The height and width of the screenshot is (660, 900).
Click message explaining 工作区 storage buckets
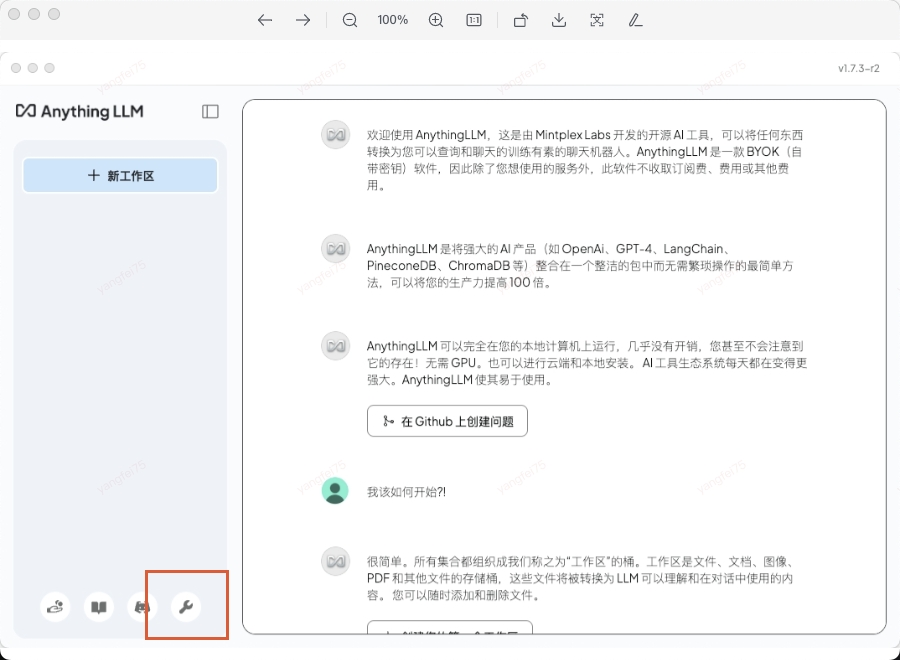[580, 579]
